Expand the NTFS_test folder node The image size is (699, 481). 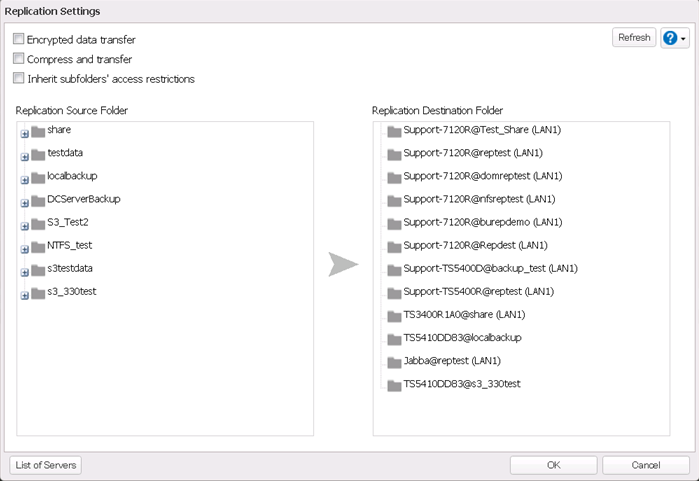pos(24,249)
